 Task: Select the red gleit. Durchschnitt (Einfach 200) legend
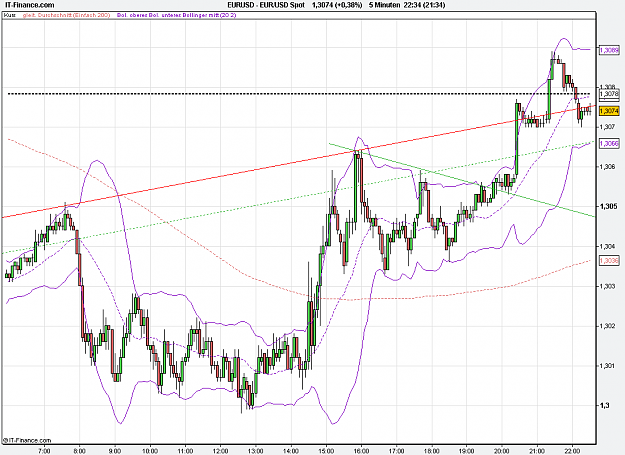tap(67, 15)
